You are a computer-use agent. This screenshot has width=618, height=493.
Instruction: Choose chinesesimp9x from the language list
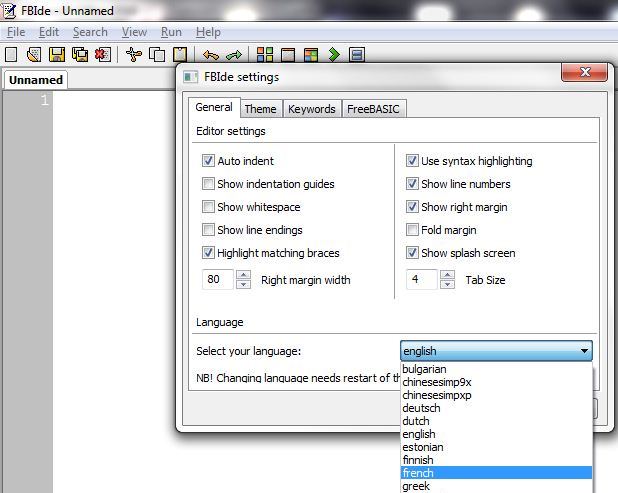click(x=496, y=382)
